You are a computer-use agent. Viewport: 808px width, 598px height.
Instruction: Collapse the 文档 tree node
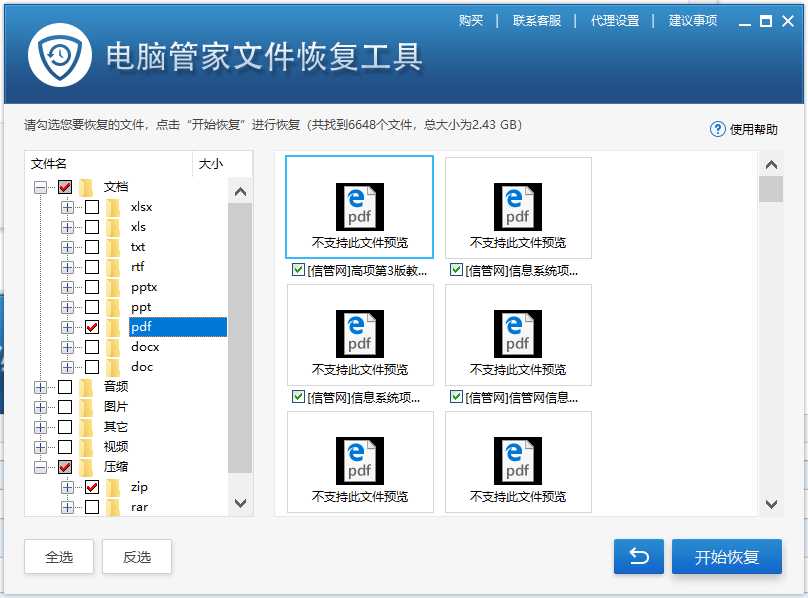pyautogui.click(x=40, y=187)
